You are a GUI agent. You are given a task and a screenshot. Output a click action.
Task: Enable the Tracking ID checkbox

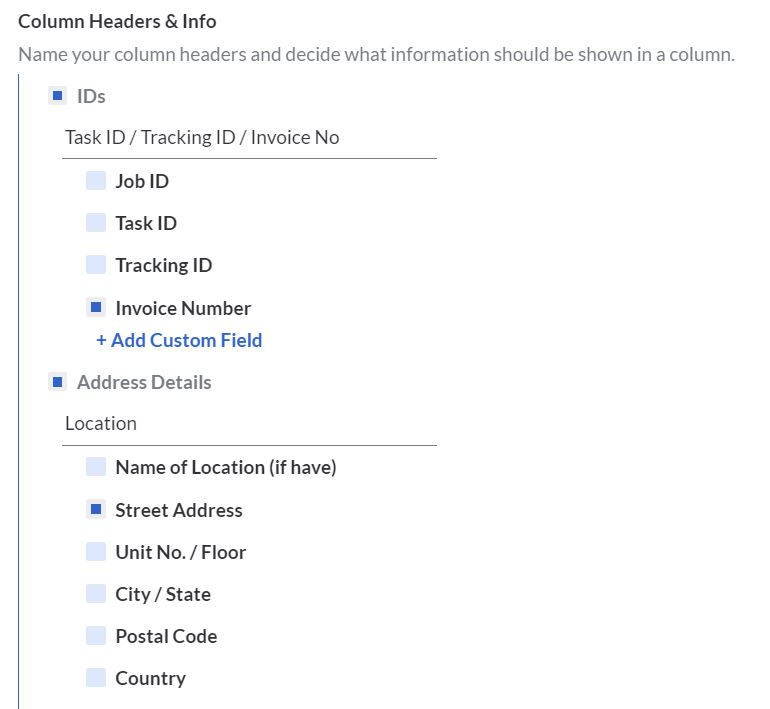[x=96, y=265]
